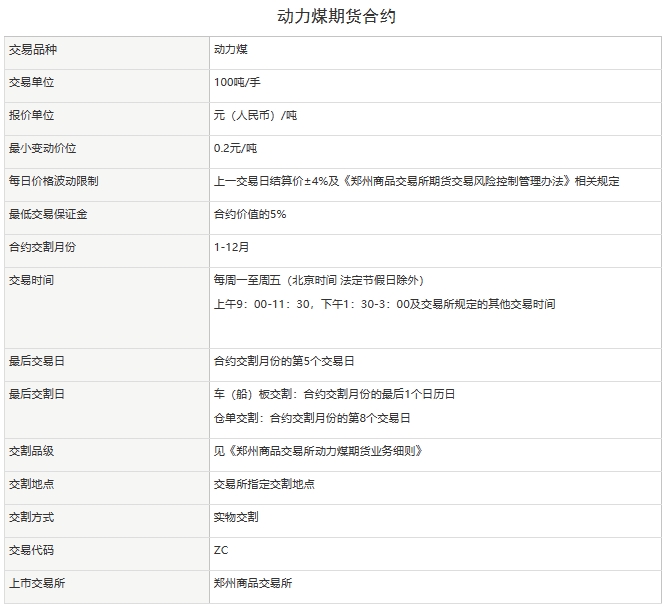
Task: Click the 上午9：00-11：30 trading hours line
Action: point(384,304)
